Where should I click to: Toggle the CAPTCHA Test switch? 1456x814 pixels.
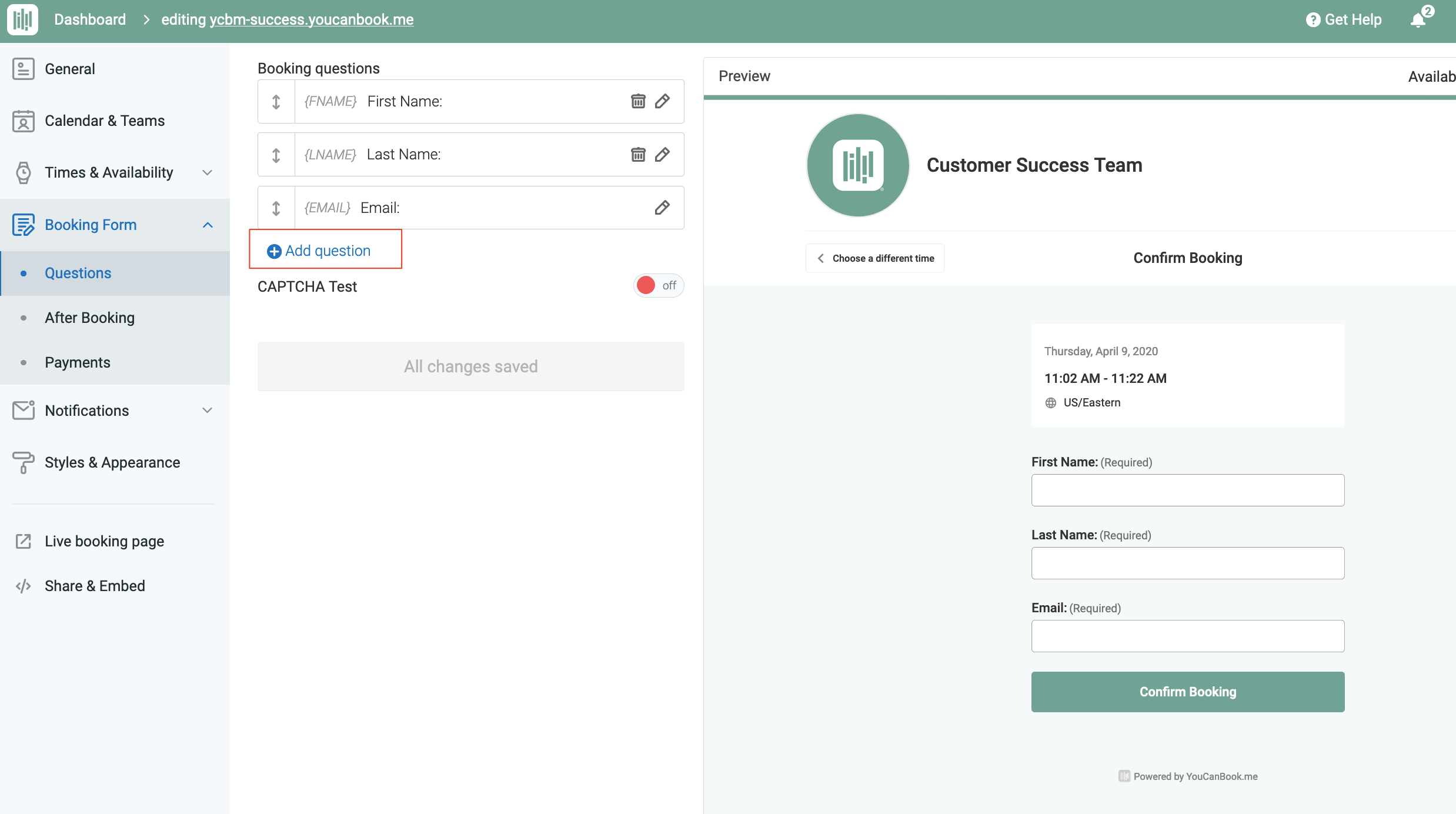click(x=658, y=286)
